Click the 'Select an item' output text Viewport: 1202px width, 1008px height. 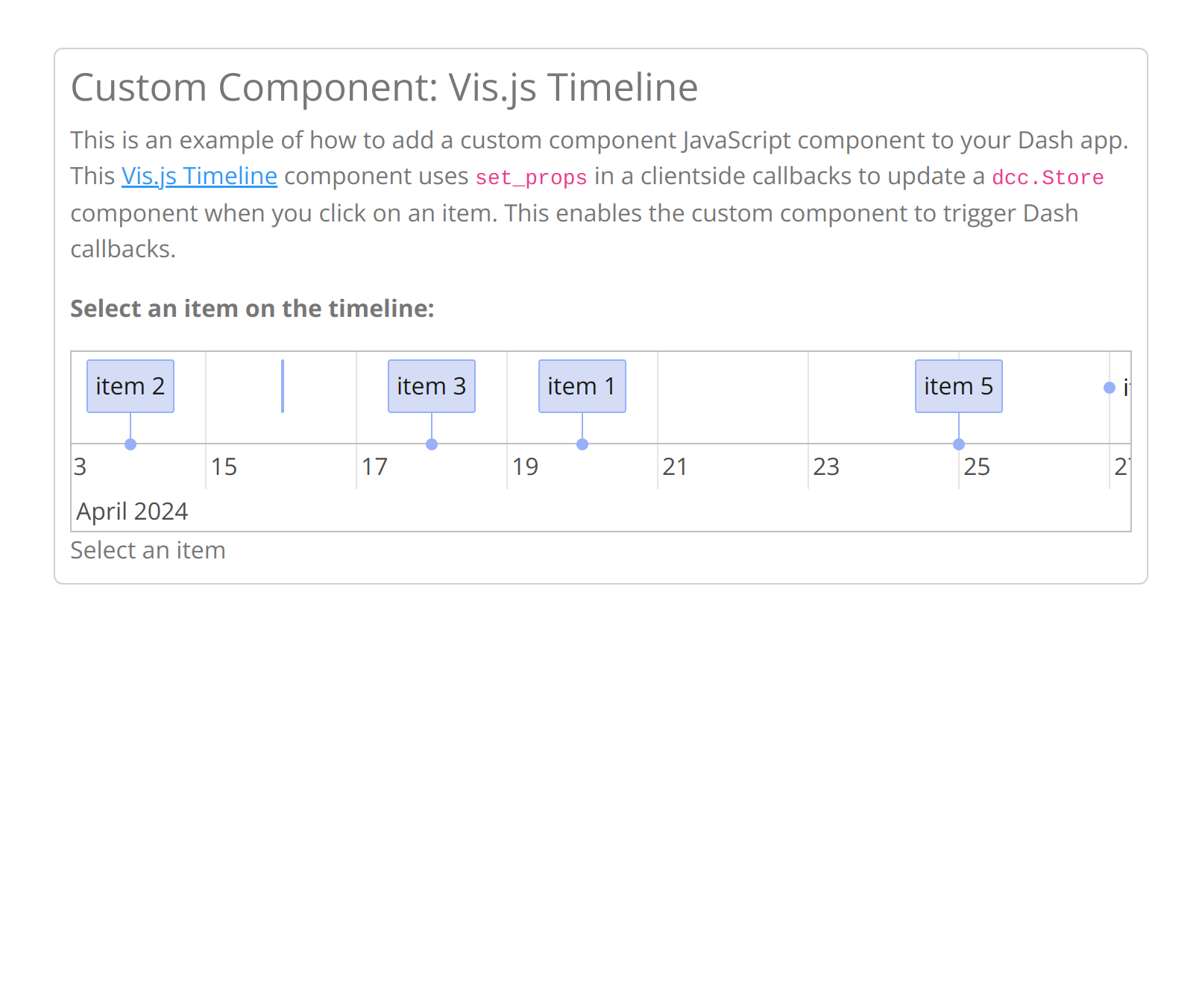(x=148, y=550)
